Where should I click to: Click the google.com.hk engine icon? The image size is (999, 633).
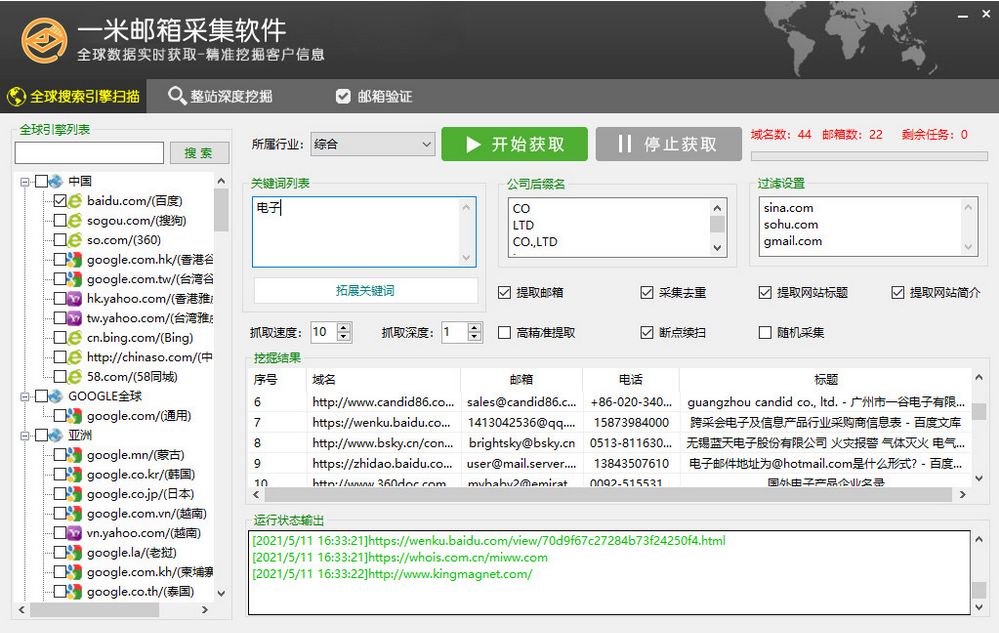(75, 260)
